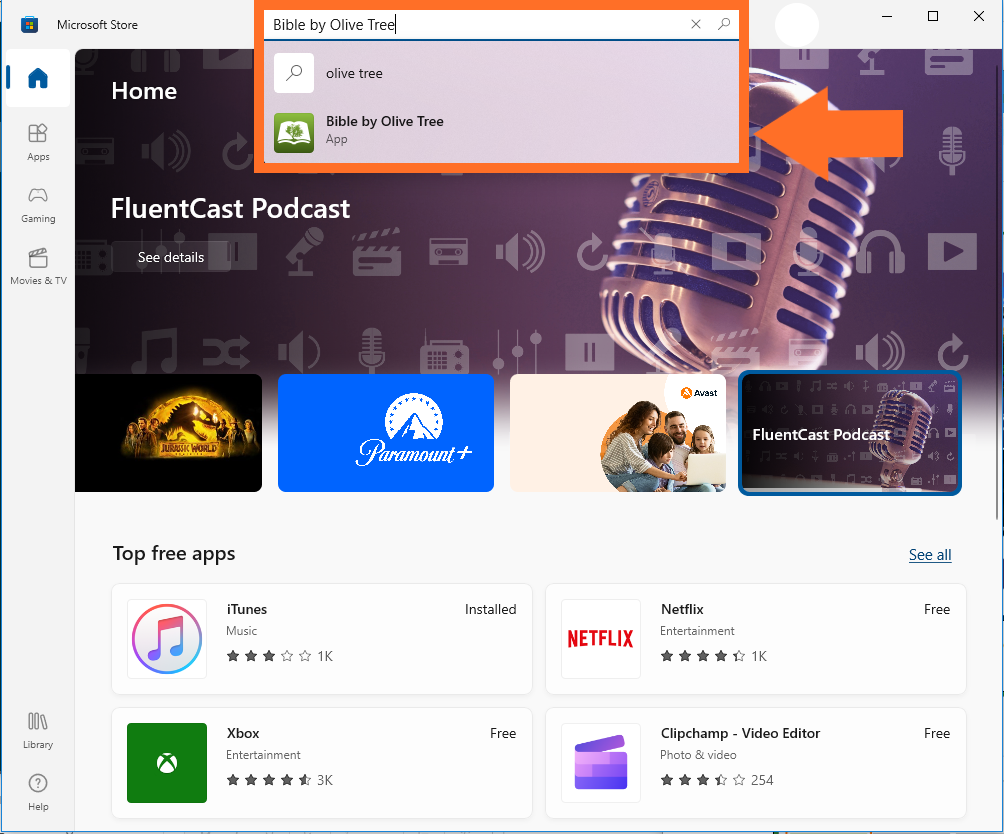
Task: Open the Jurassic World banner thumbnail
Action: (x=168, y=433)
